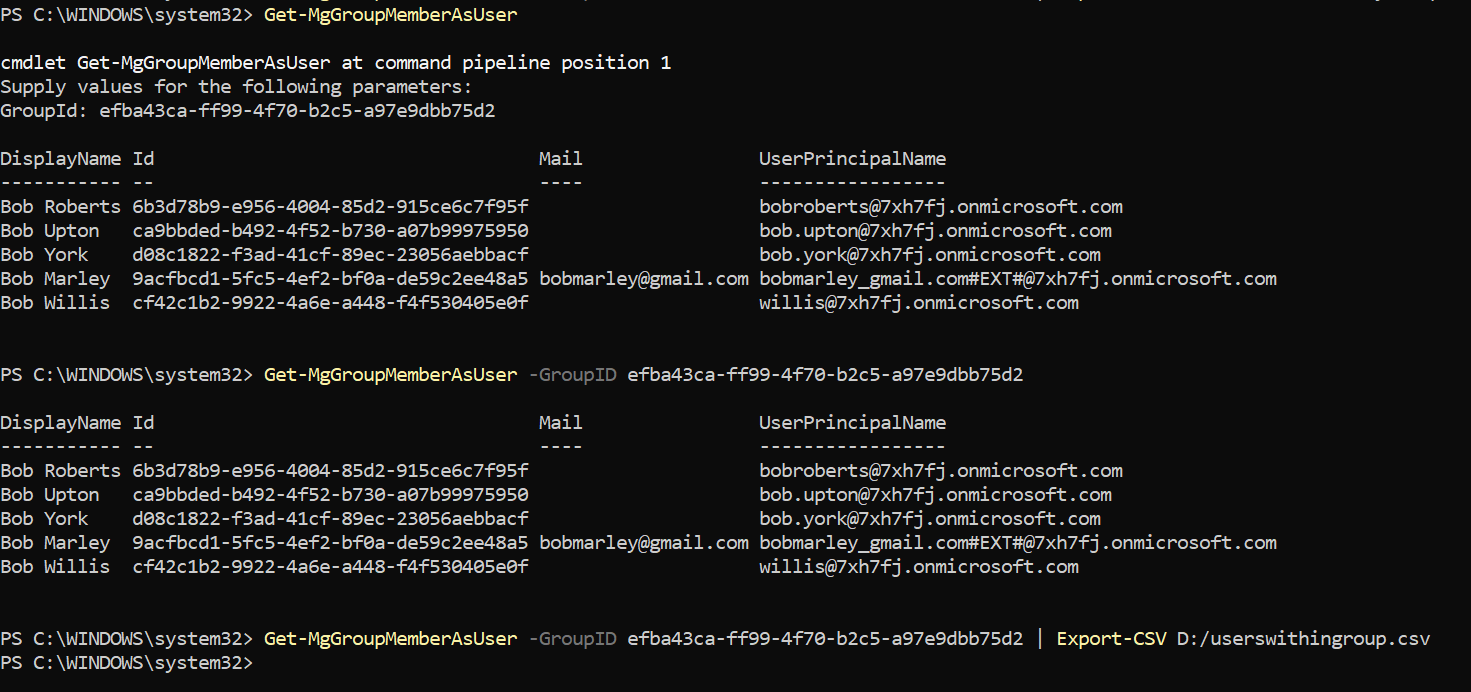Viewport: 1471px width, 692px height.
Task: Click the DisplayName header in the first table
Action: point(60,159)
